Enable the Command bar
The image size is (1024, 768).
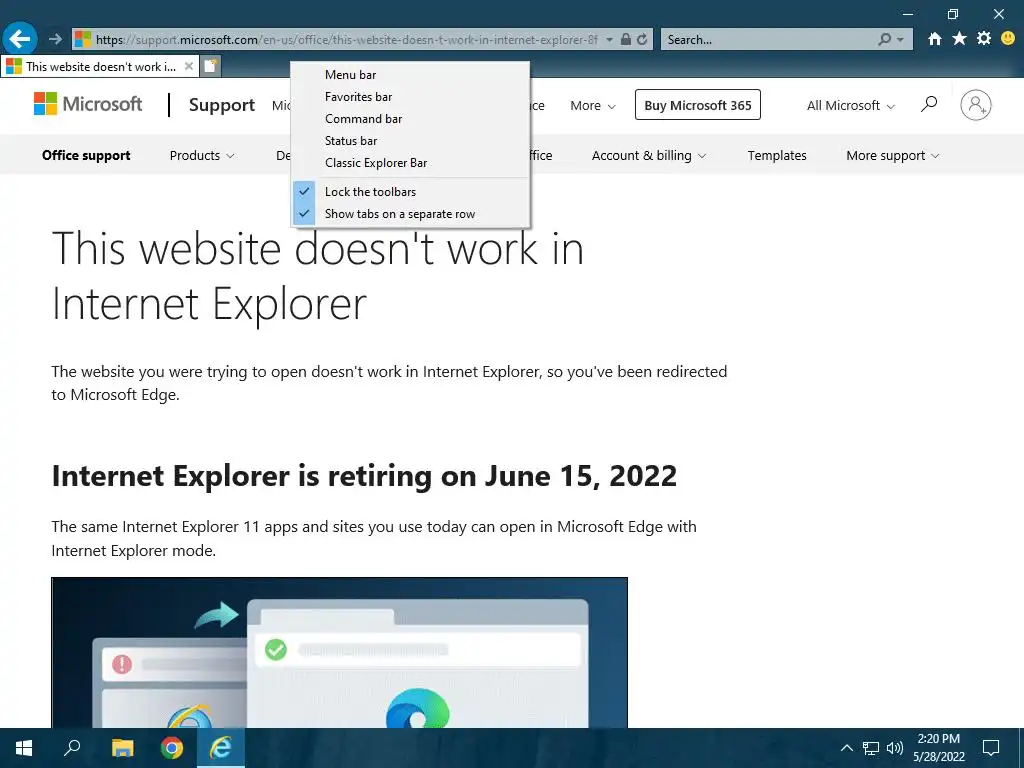410,119
